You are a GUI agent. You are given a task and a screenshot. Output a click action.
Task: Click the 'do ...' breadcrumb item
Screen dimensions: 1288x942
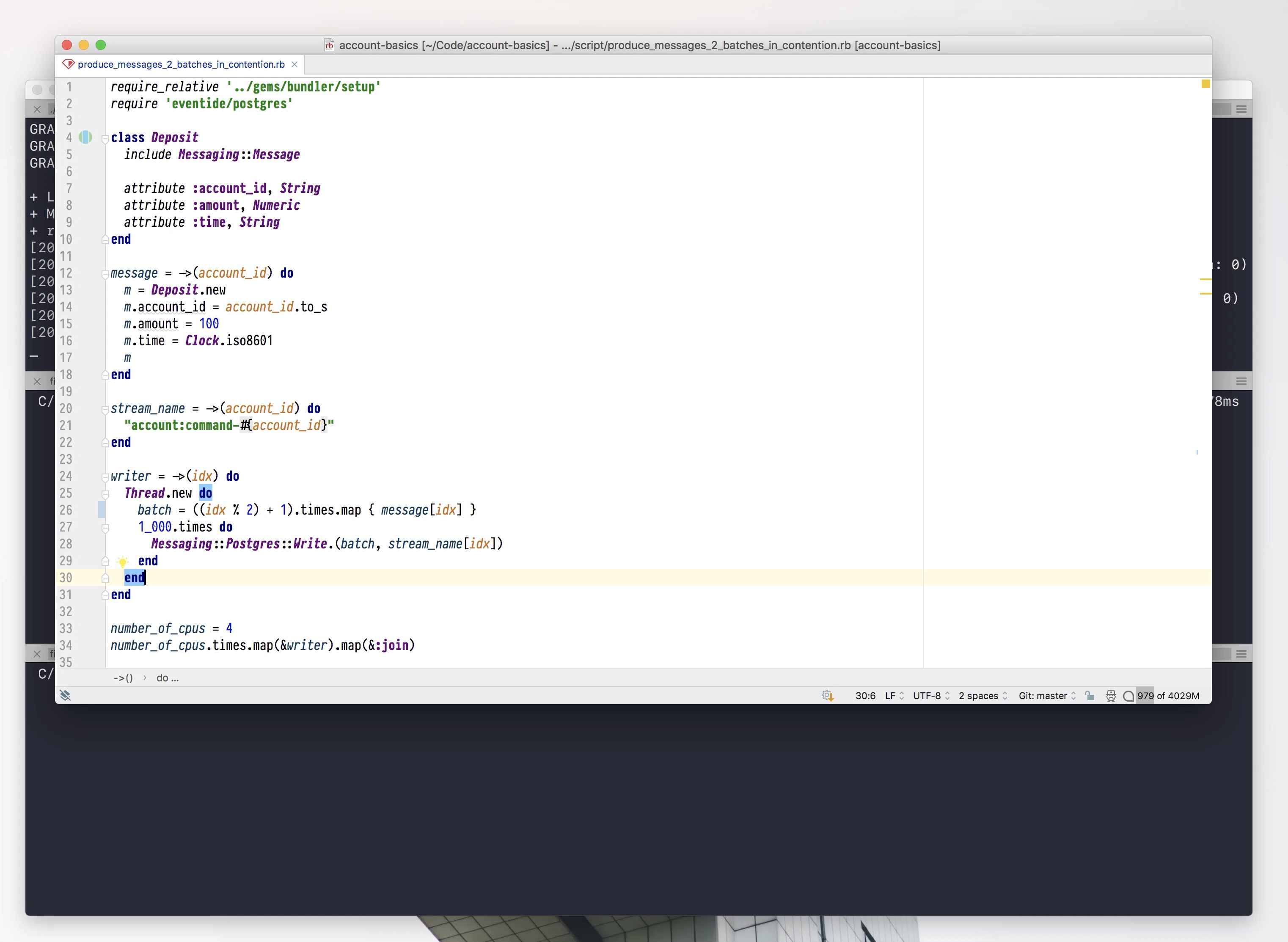tap(167, 678)
